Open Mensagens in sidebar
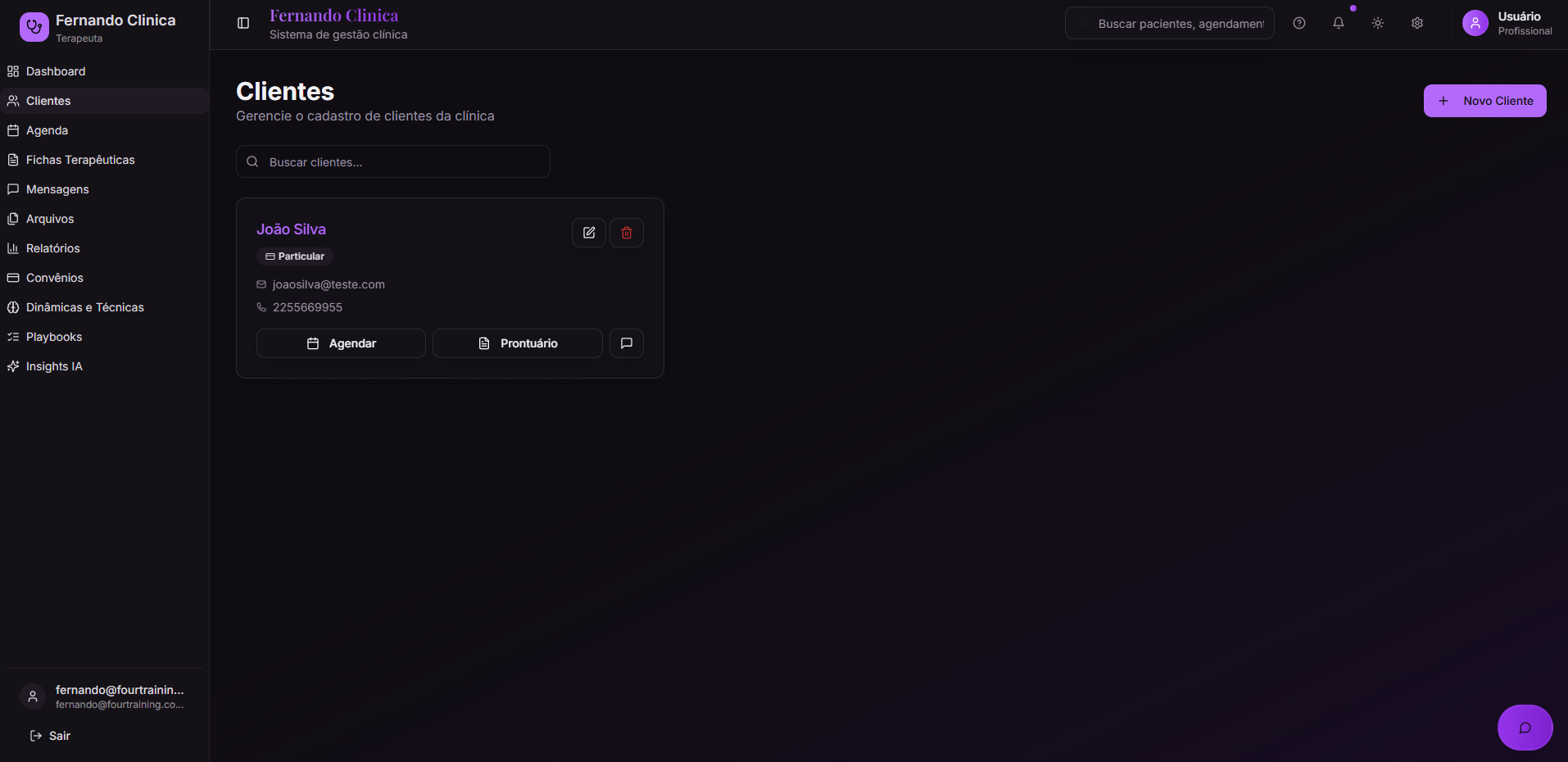The image size is (1568, 762). (x=104, y=189)
